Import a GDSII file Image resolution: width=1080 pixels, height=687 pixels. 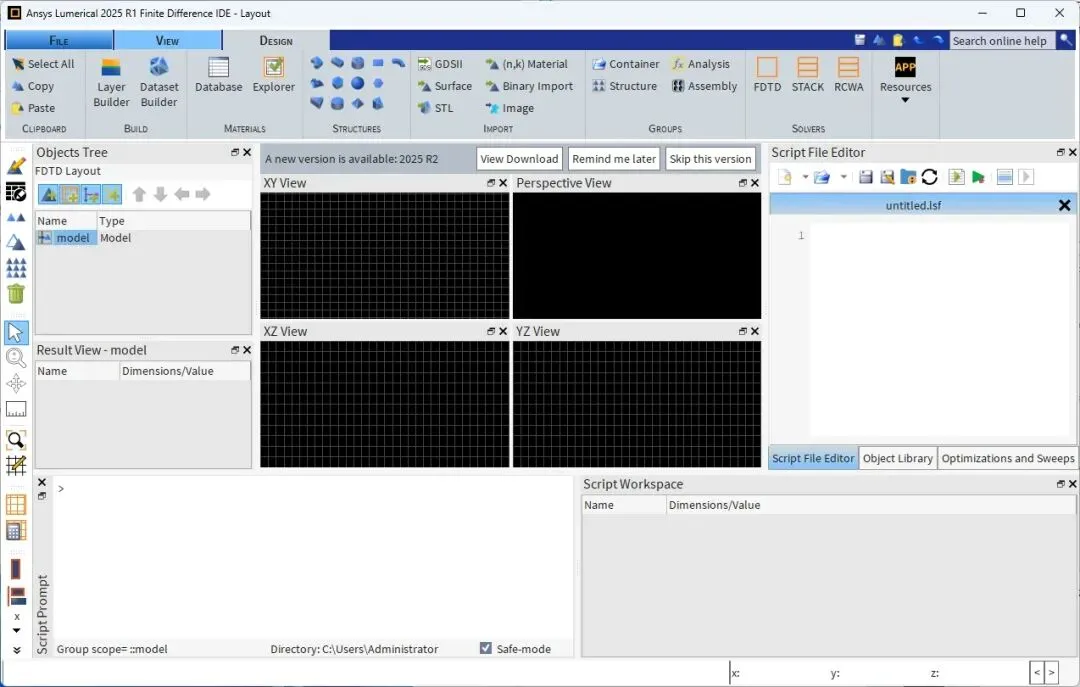tap(440, 64)
